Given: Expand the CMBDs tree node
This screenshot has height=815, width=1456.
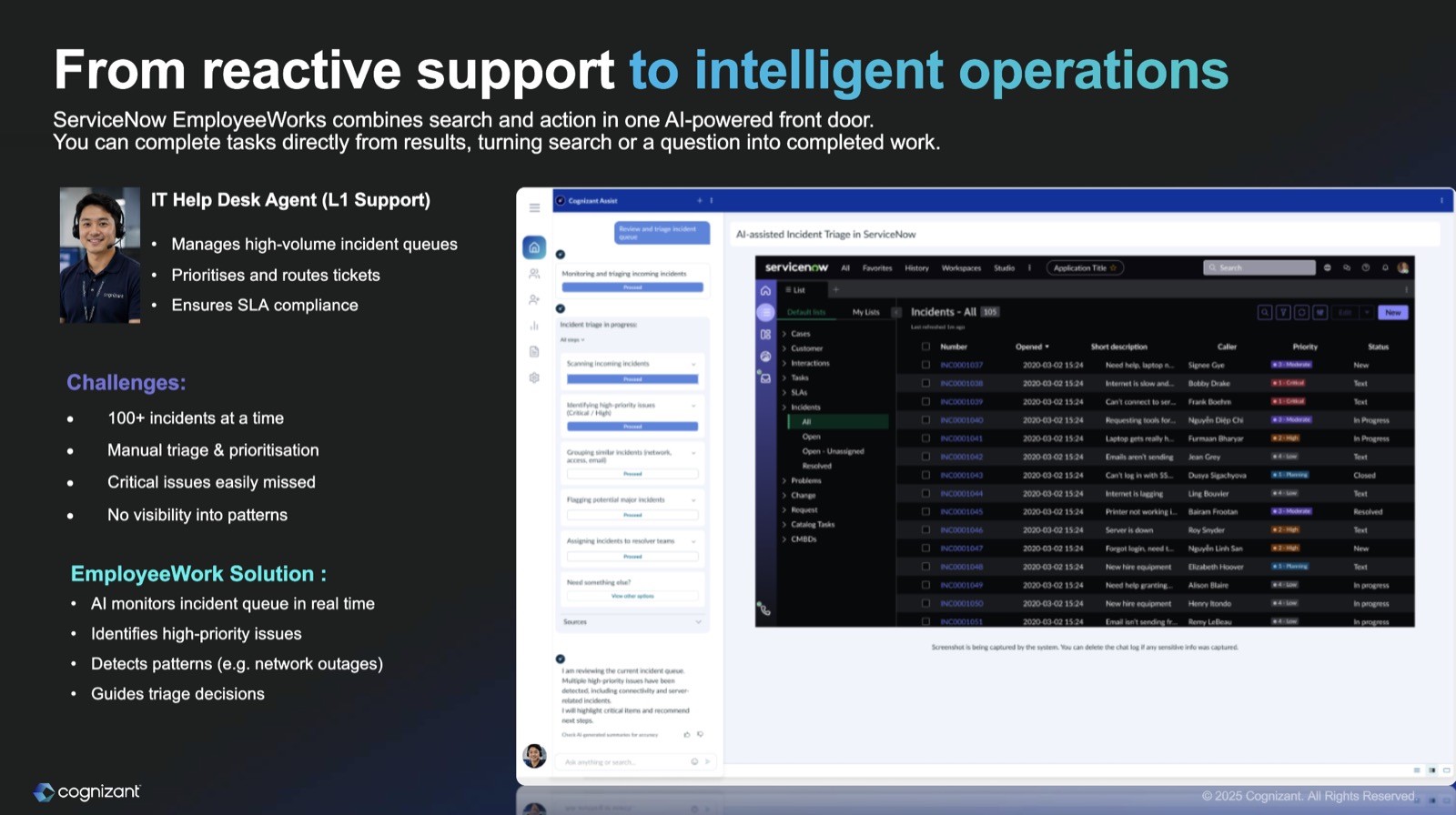Looking at the screenshot, I should tap(784, 539).
